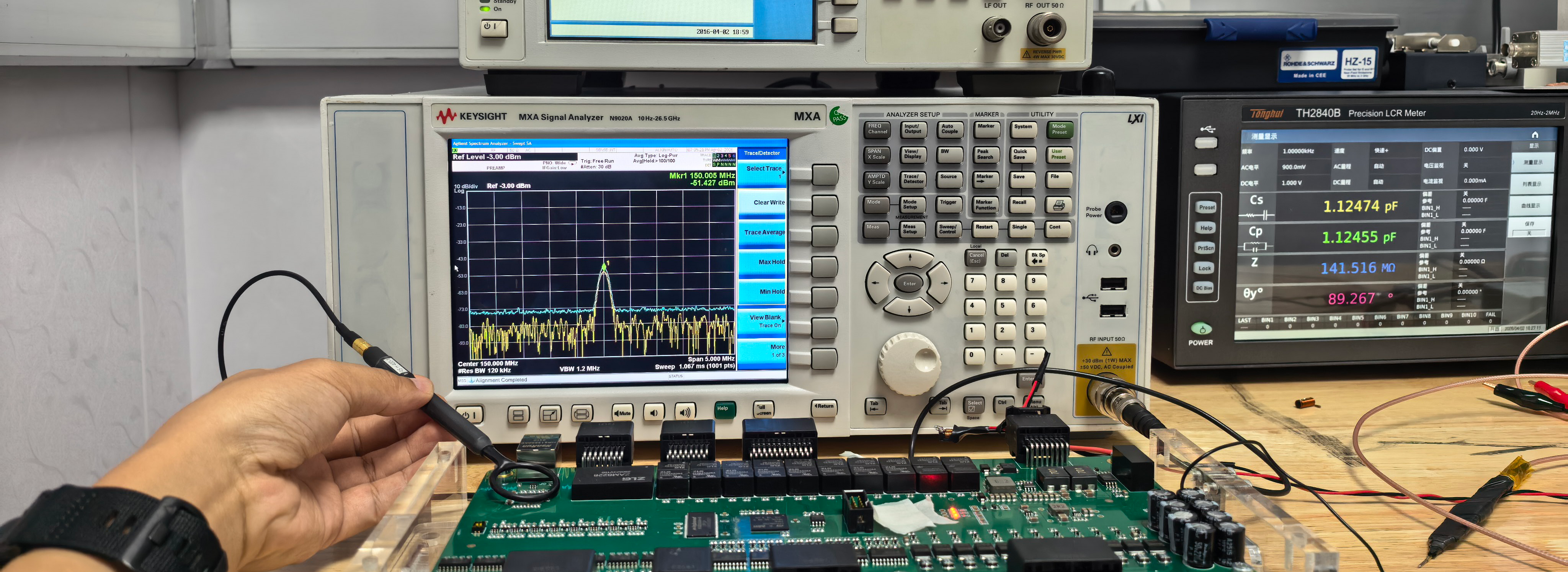
Task: Toggle DC Bias on the LCR meter
Action: pyautogui.click(x=1204, y=288)
